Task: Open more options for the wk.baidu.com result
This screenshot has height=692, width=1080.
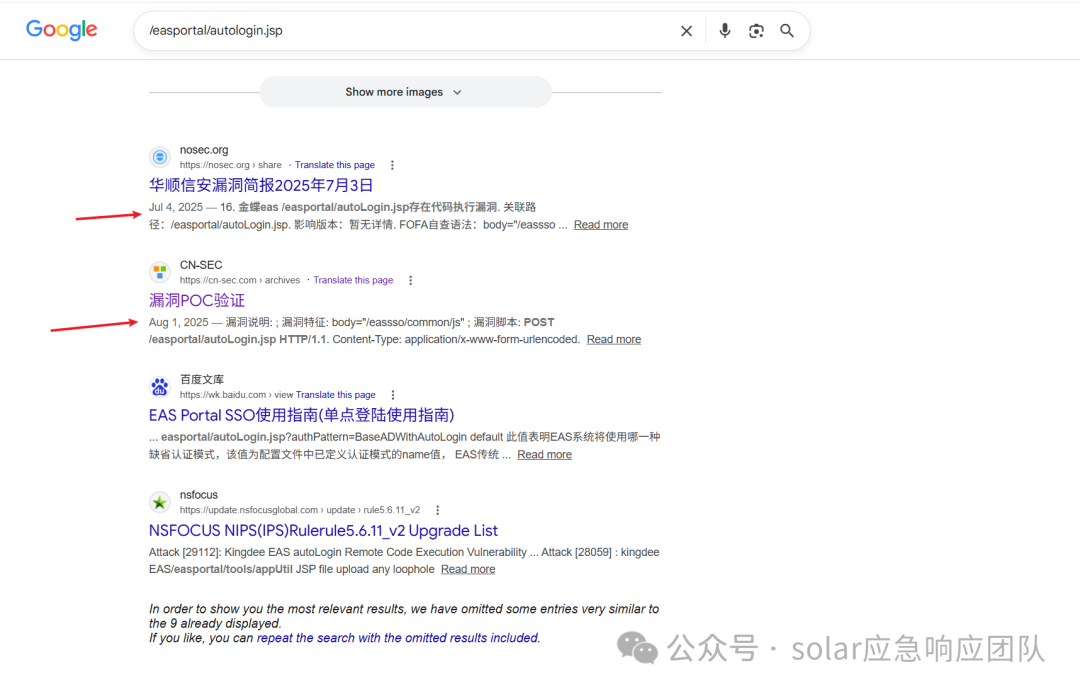Action: [393, 395]
